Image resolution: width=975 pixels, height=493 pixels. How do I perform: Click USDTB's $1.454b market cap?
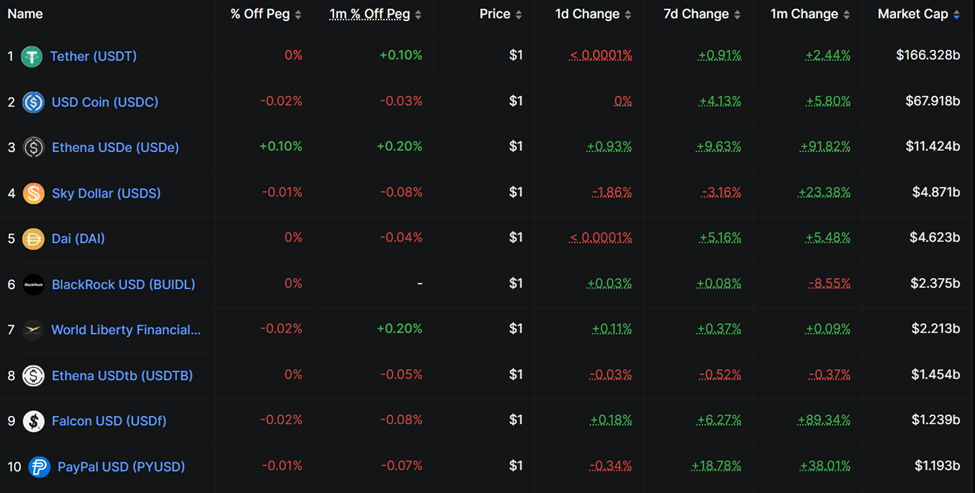936,374
